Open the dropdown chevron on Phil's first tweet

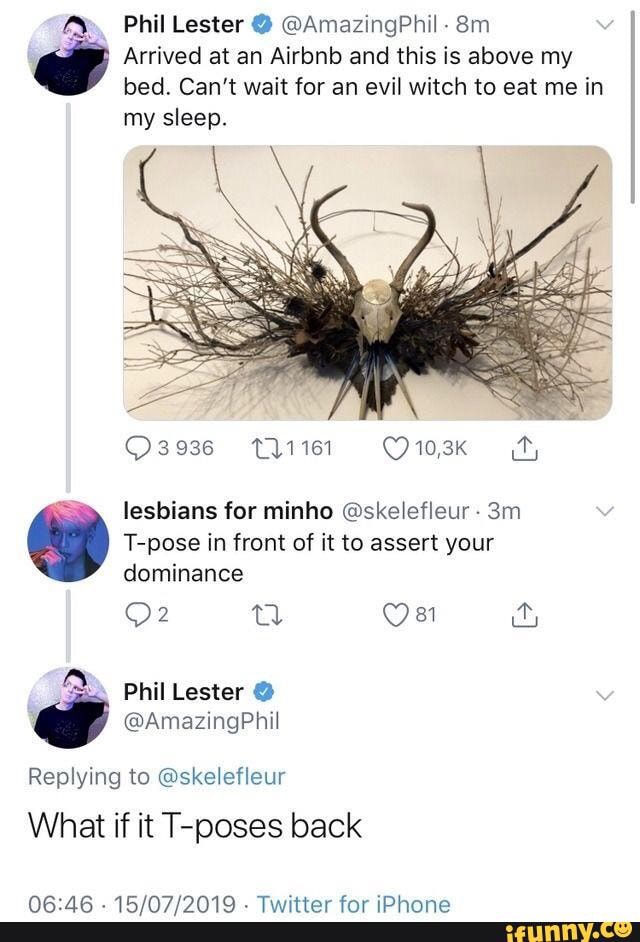click(x=604, y=22)
